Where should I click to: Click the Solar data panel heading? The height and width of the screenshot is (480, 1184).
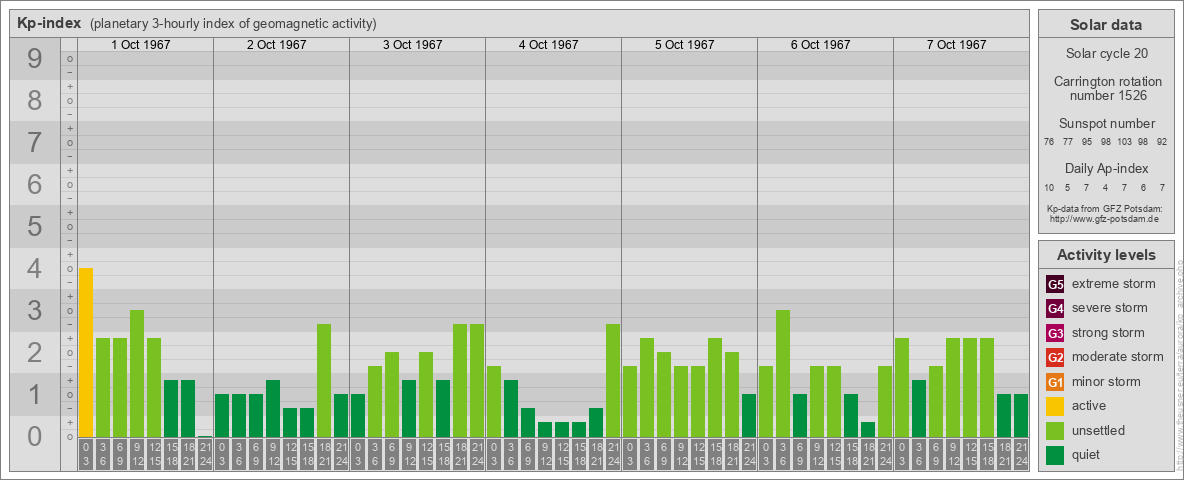tap(1106, 25)
